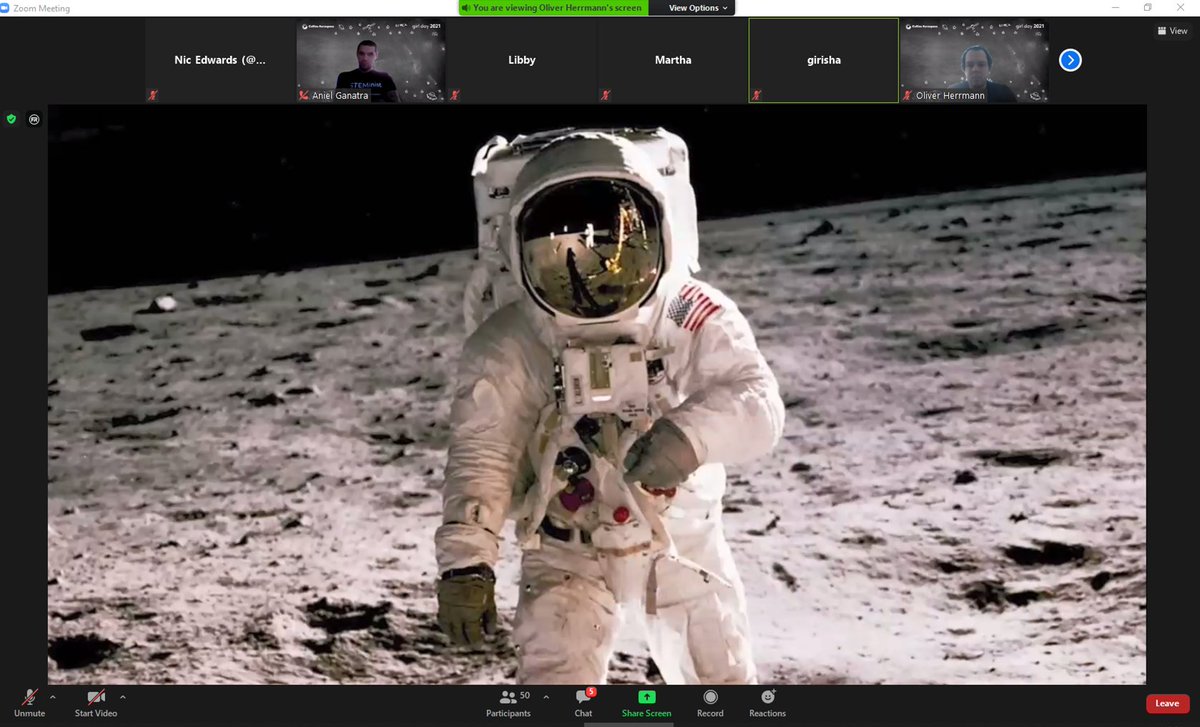Click muted mic icon on girisha tile

(x=757, y=95)
